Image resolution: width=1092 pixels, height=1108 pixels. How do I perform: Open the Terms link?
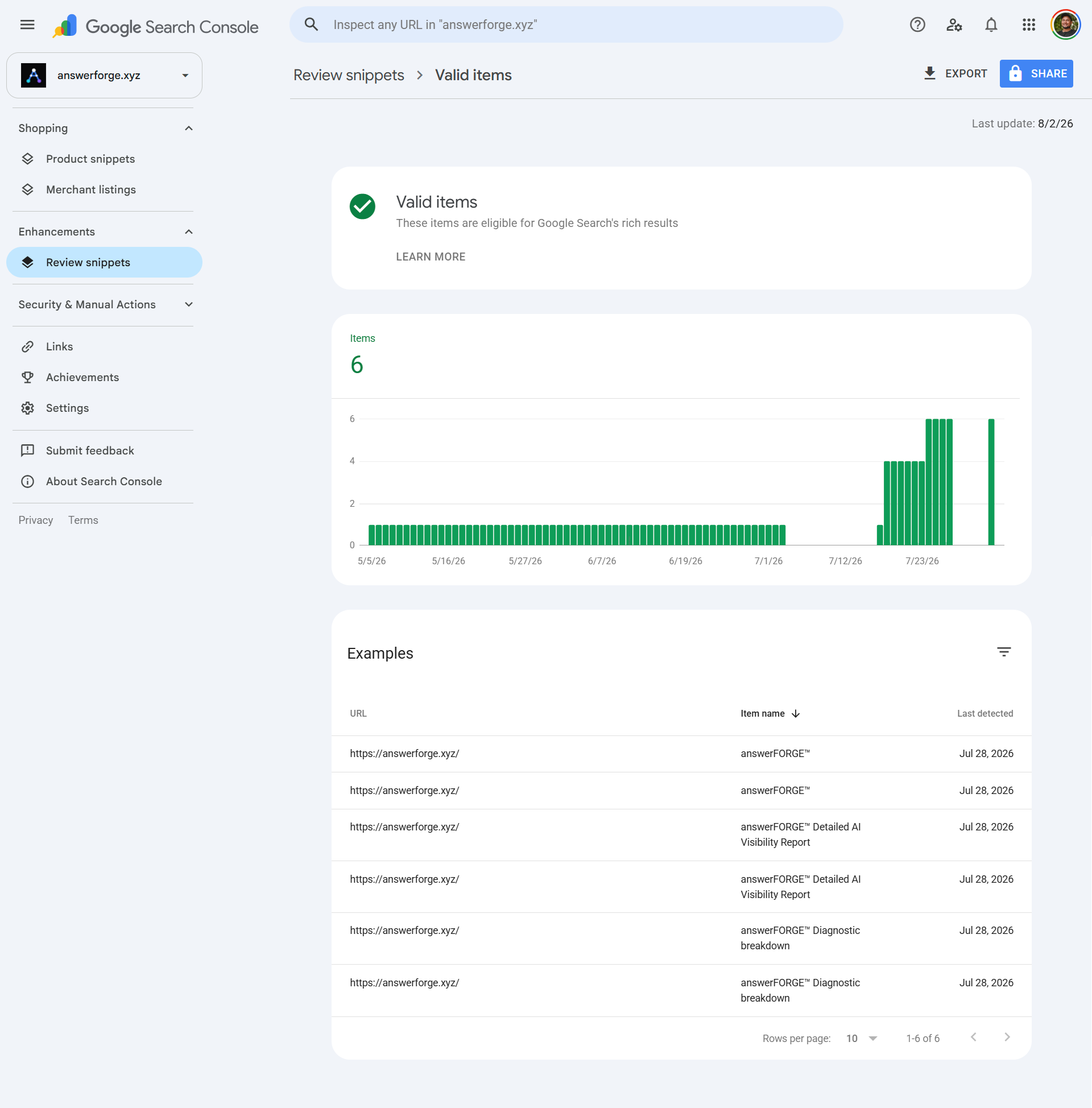83,520
